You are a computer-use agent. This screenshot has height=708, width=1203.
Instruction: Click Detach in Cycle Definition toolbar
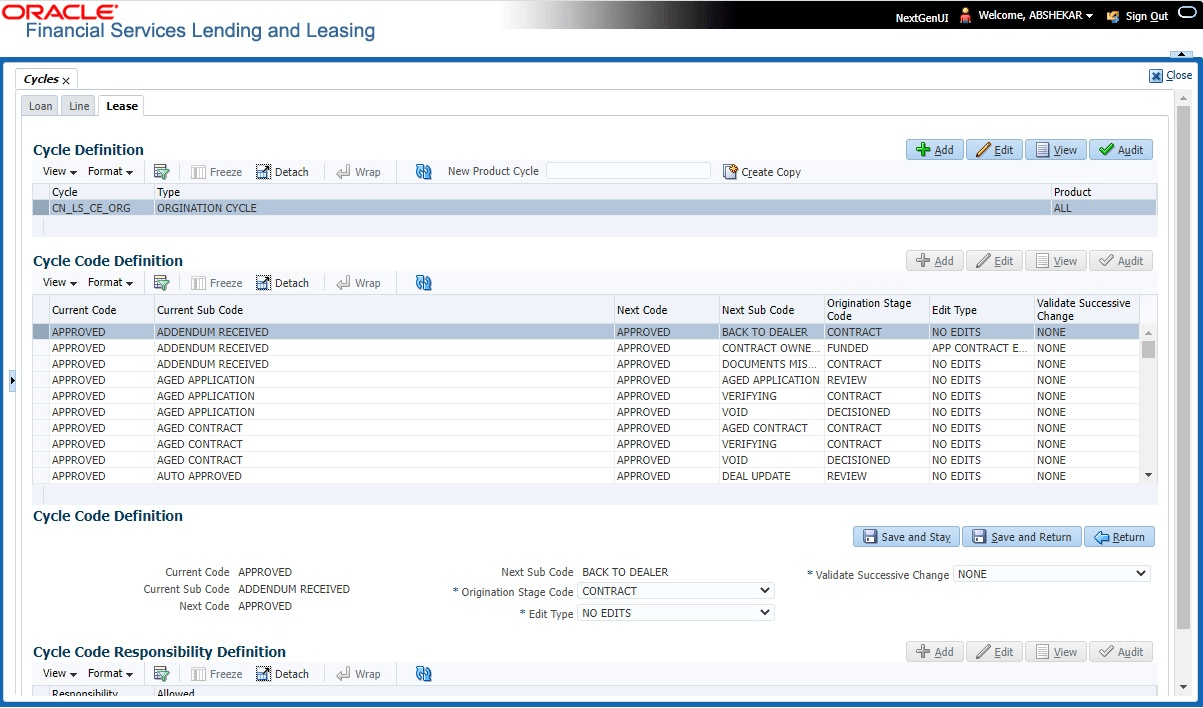click(x=282, y=172)
